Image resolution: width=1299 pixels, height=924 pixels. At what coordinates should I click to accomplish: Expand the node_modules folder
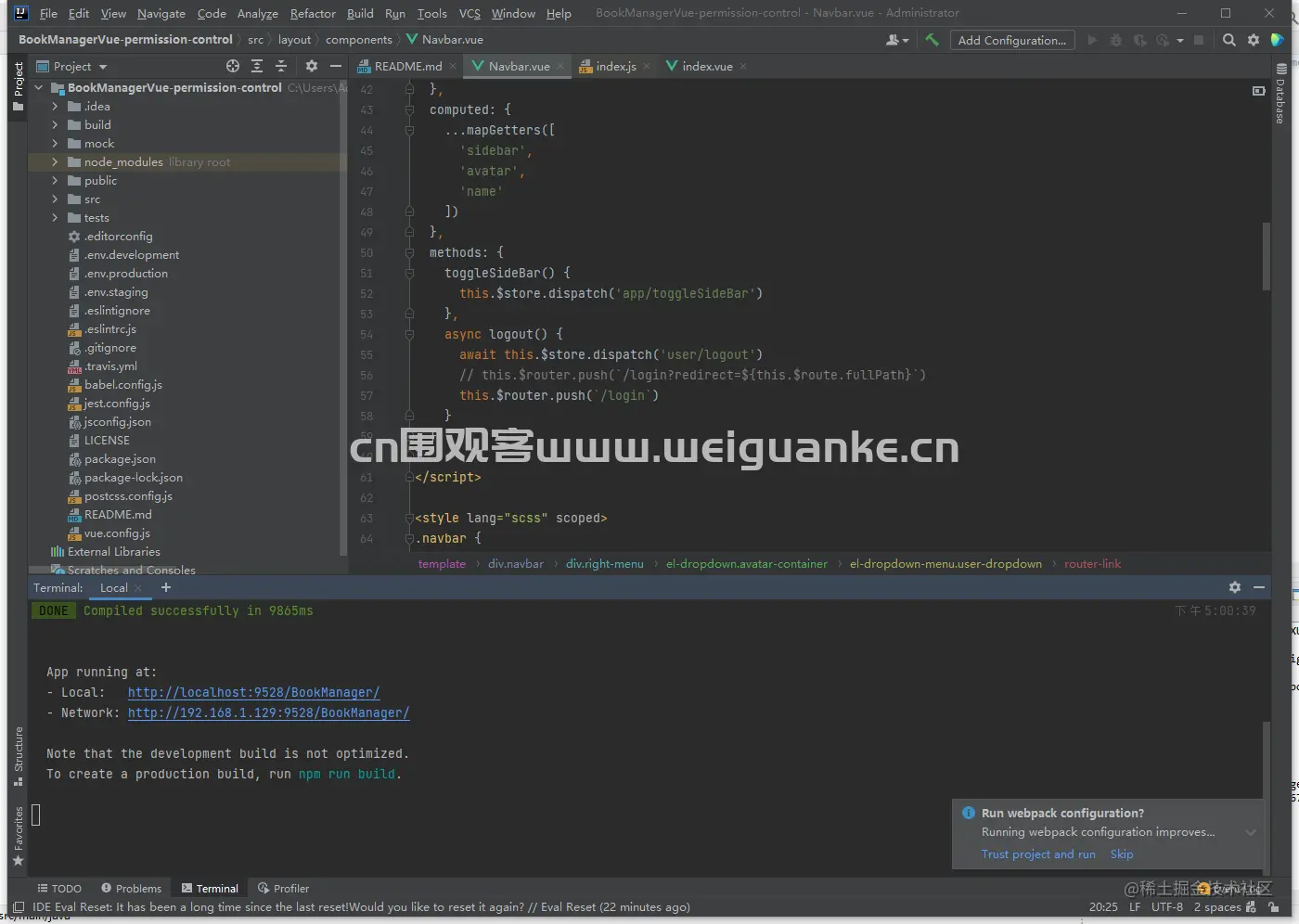[55, 162]
